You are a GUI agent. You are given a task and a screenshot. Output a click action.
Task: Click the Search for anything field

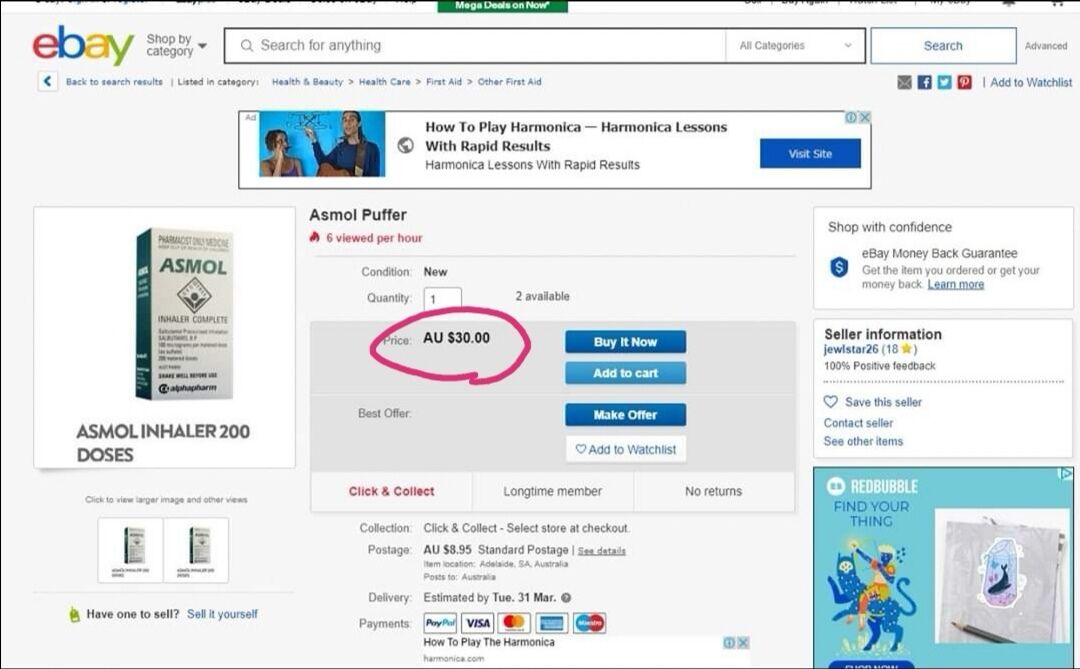coord(480,46)
